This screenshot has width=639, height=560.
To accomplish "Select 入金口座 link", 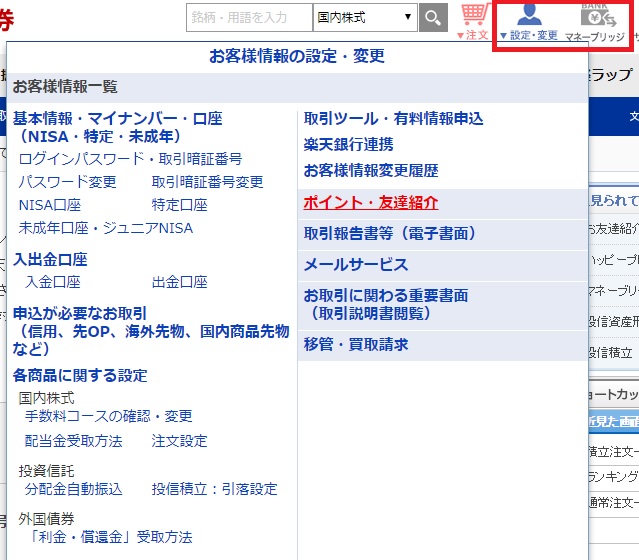I will pyautogui.click(x=53, y=282).
